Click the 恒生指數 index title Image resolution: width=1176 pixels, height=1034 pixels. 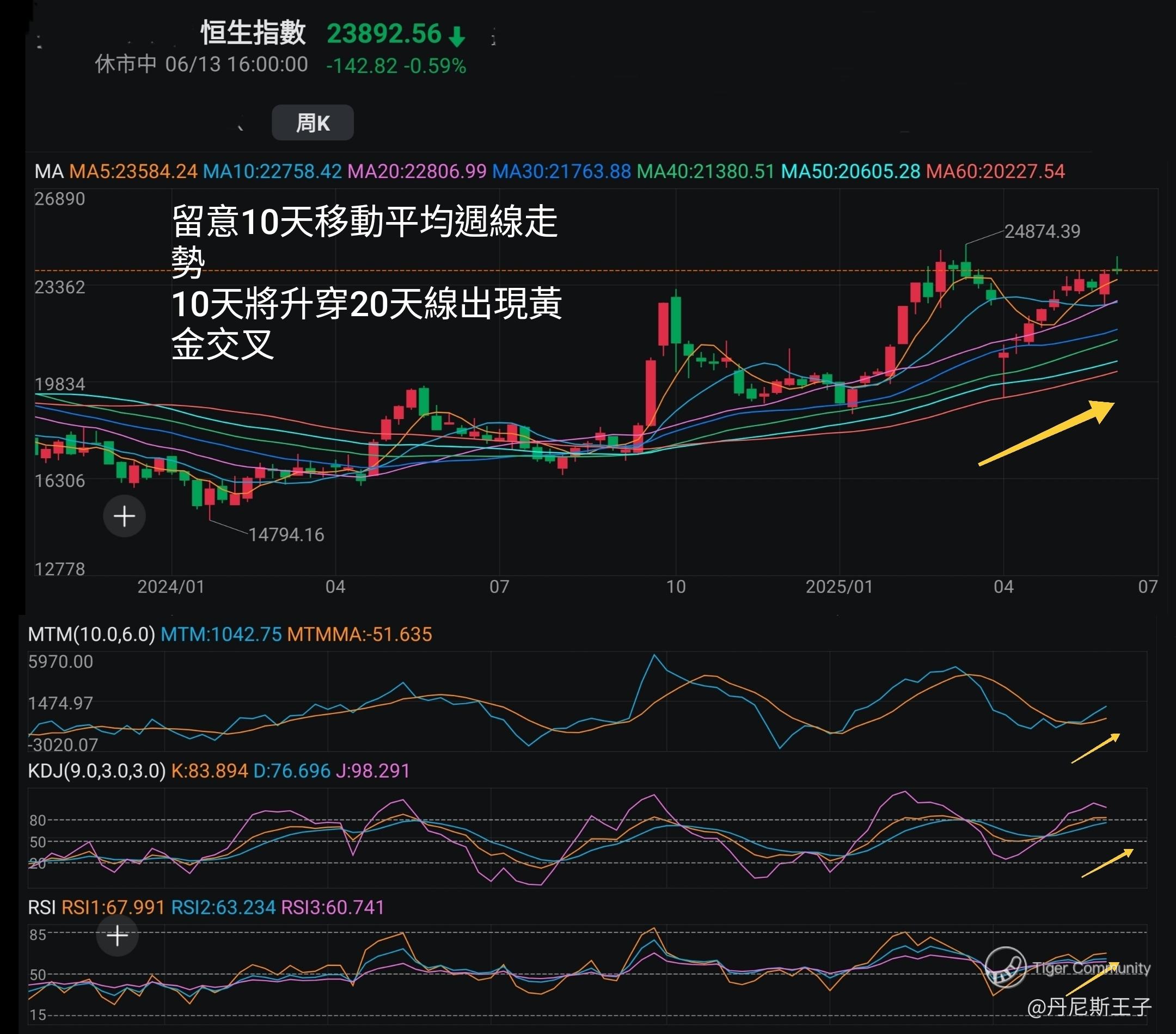coord(253,33)
